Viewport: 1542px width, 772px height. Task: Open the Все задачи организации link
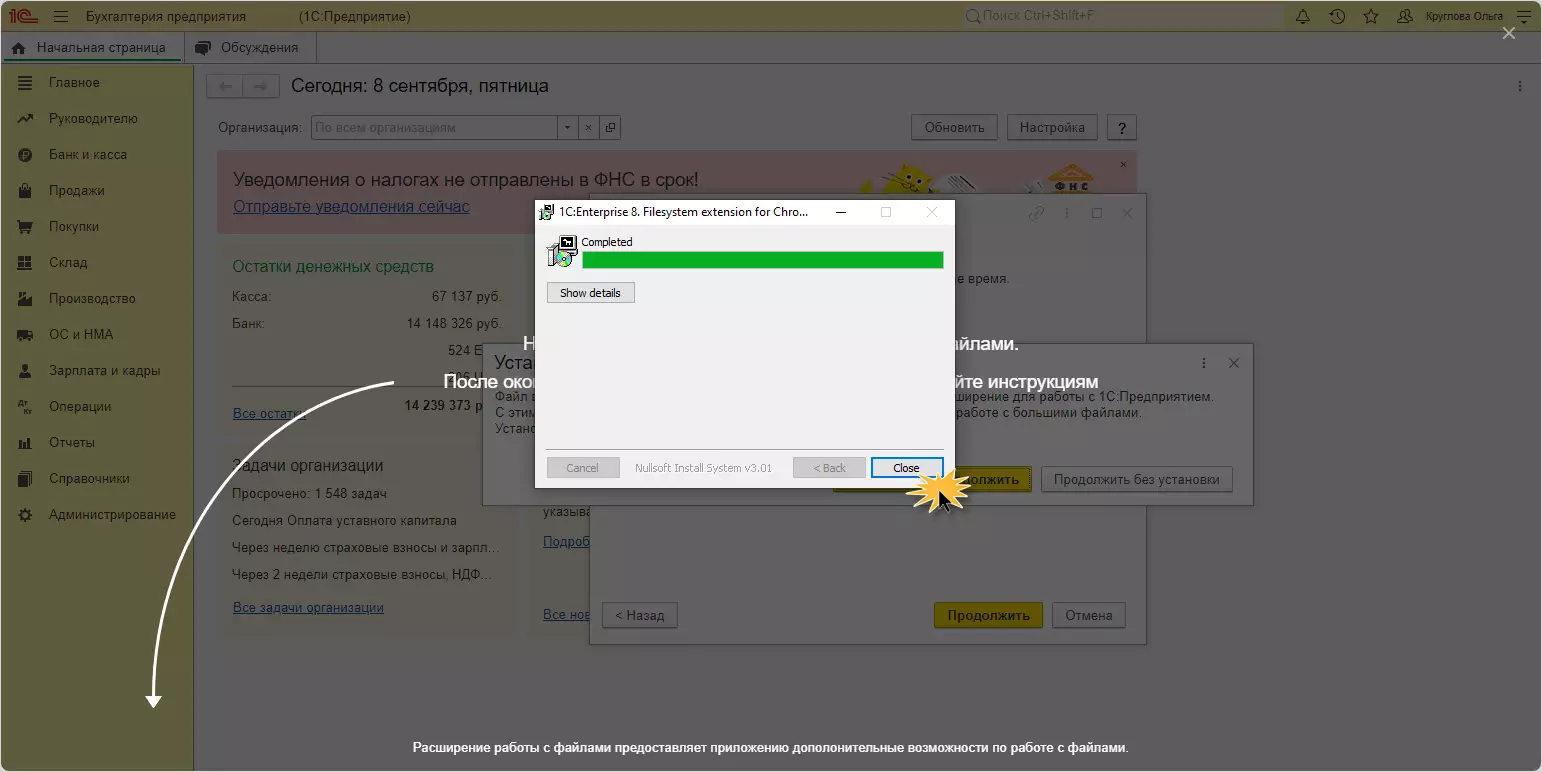tap(308, 608)
